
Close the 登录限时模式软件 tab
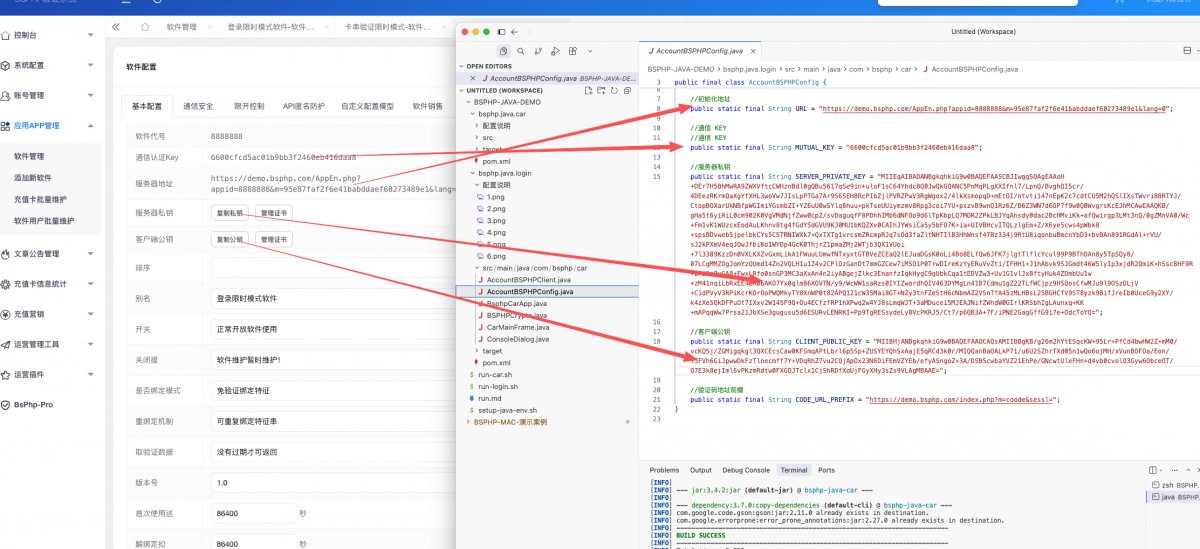(x=327, y=27)
